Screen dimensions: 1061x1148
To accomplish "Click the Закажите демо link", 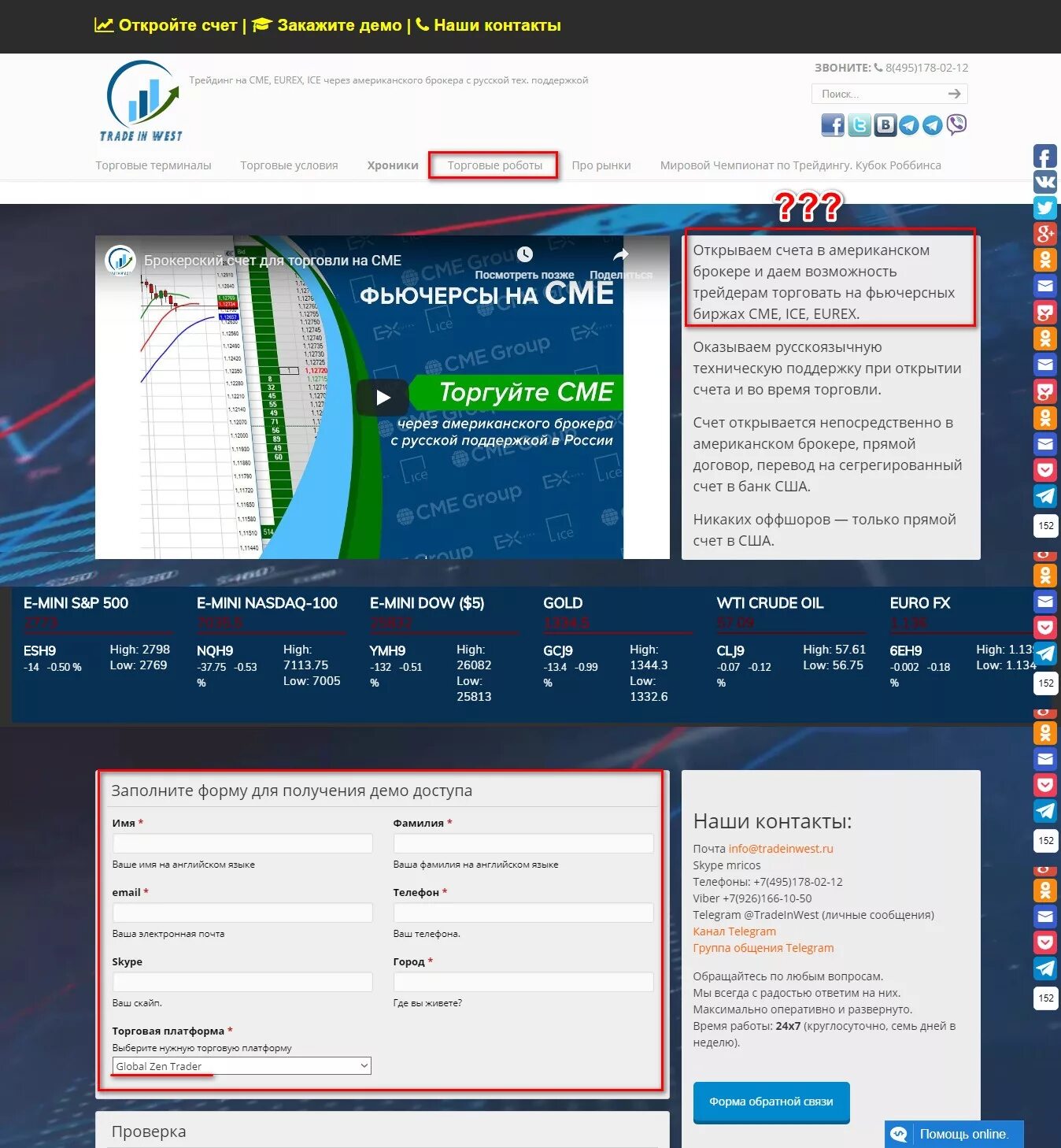I will (x=339, y=25).
